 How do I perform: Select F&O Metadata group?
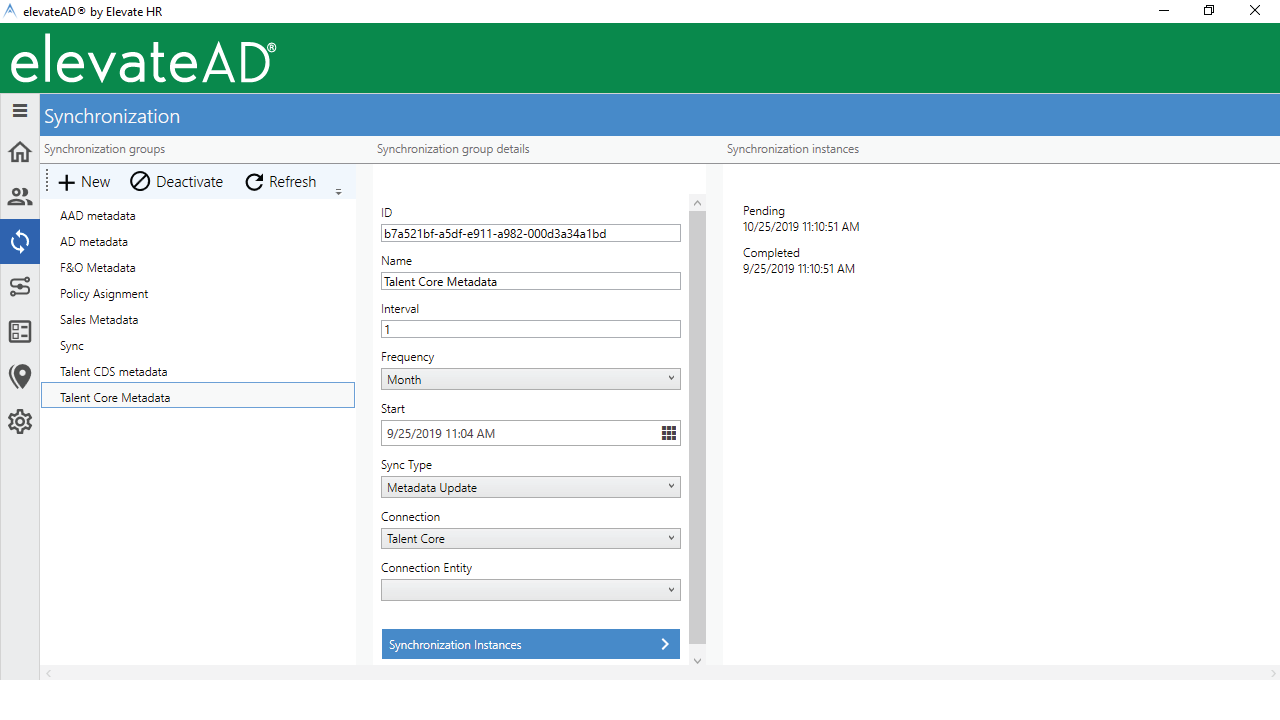coord(198,268)
